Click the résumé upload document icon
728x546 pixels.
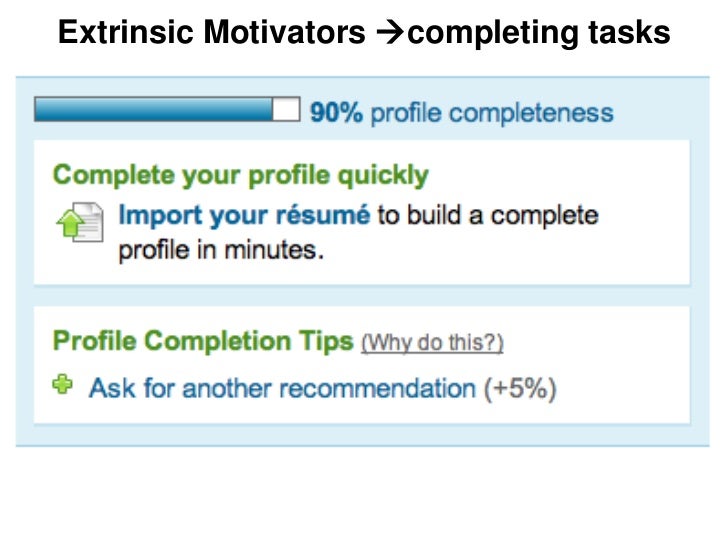coord(80,222)
